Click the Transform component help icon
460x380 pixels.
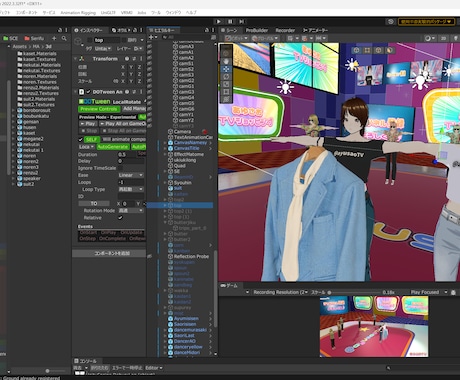point(127,59)
